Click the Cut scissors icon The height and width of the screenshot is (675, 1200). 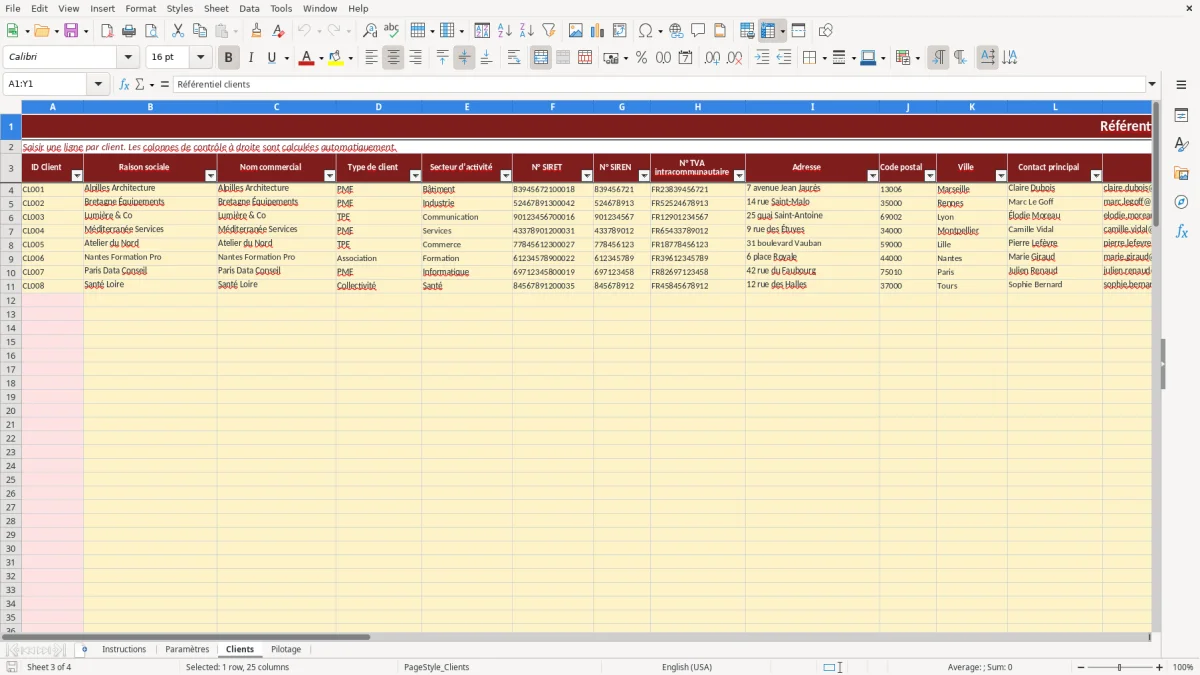177,31
